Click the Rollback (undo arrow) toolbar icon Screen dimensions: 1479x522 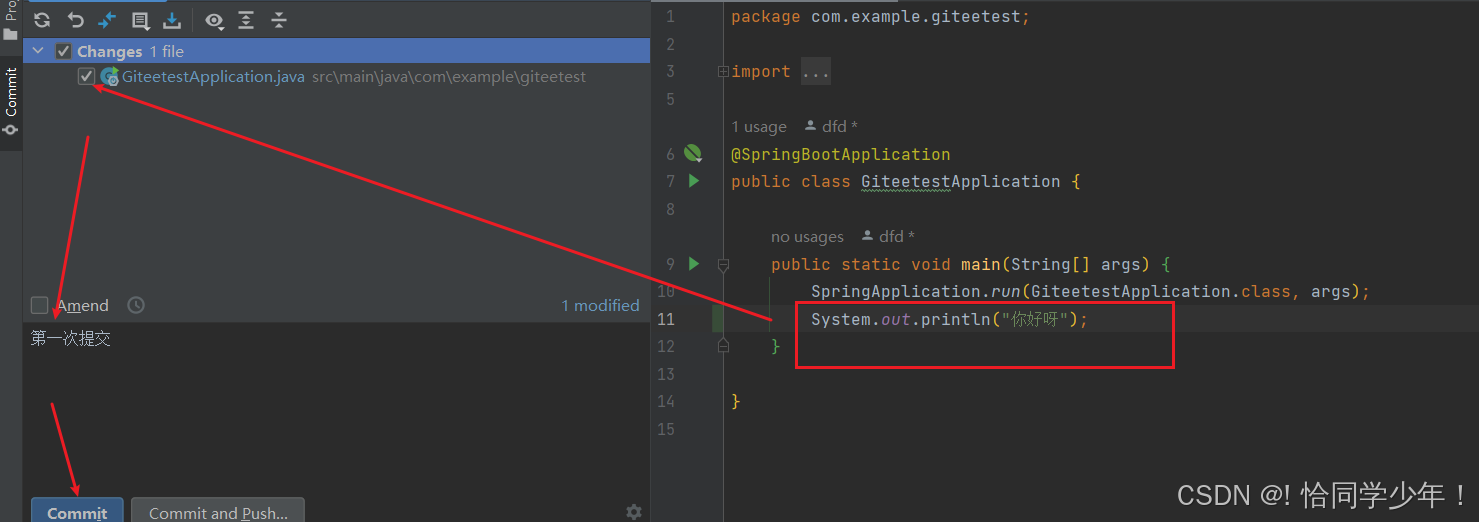(x=75, y=20)
